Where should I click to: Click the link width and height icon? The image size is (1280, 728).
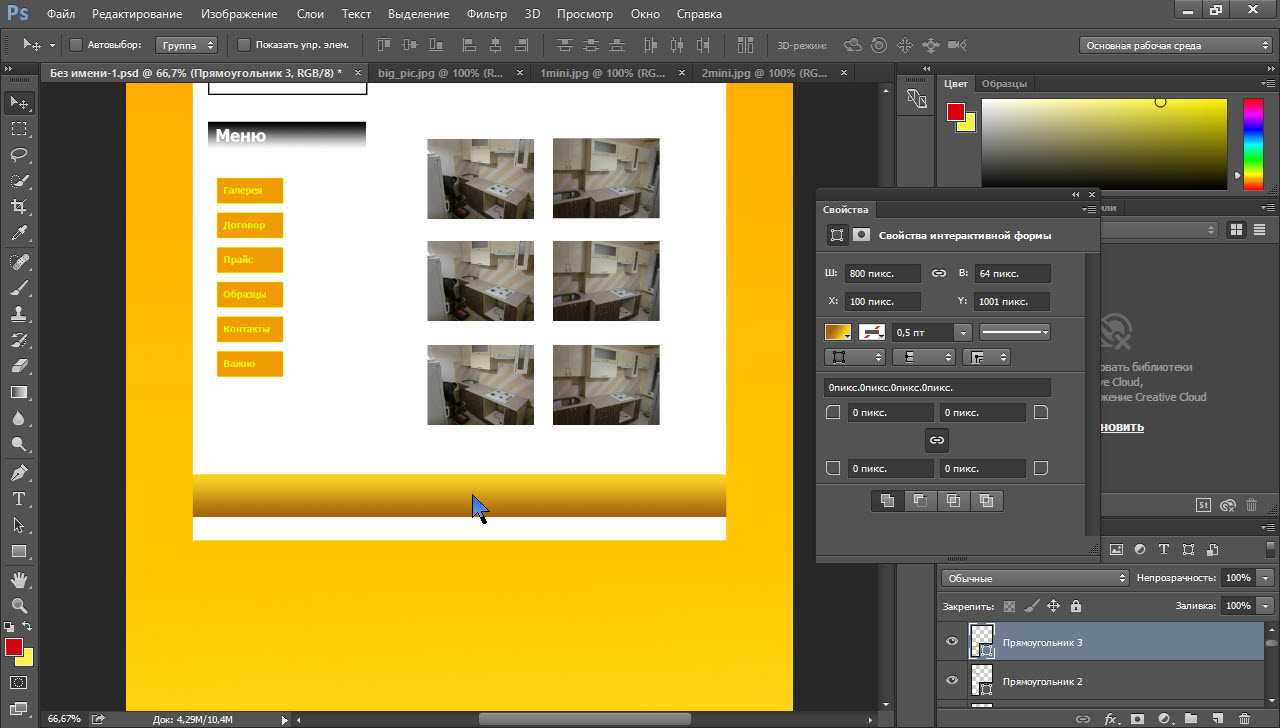click(938, 273)
